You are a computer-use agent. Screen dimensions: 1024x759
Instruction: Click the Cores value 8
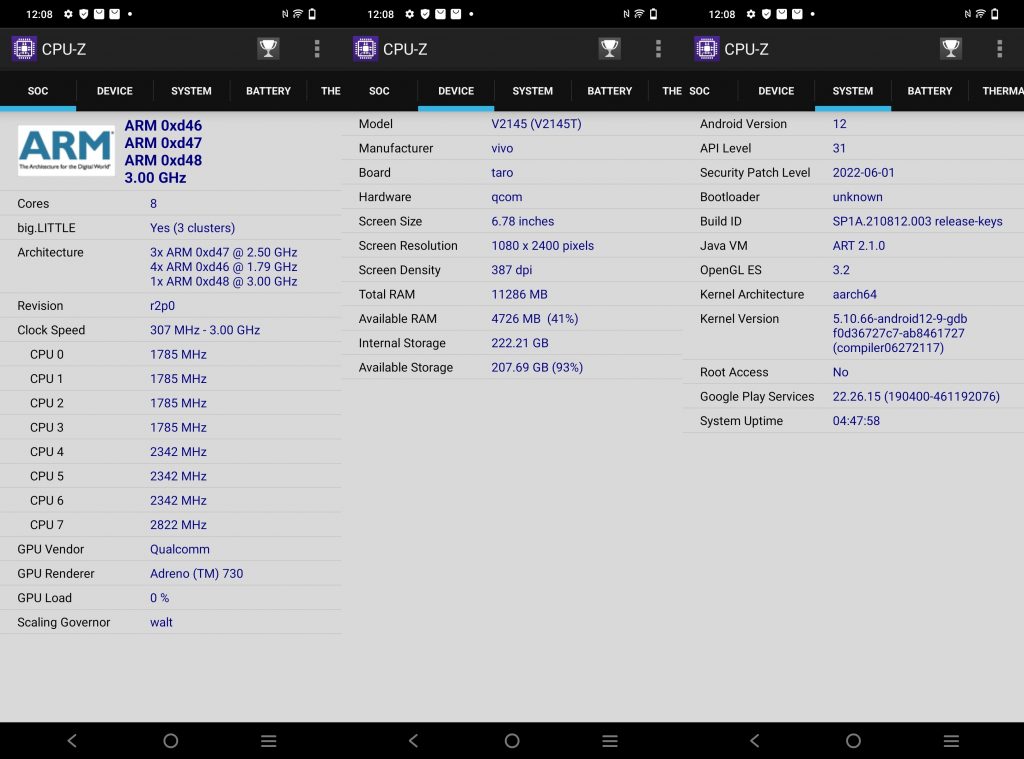point(153,203)
